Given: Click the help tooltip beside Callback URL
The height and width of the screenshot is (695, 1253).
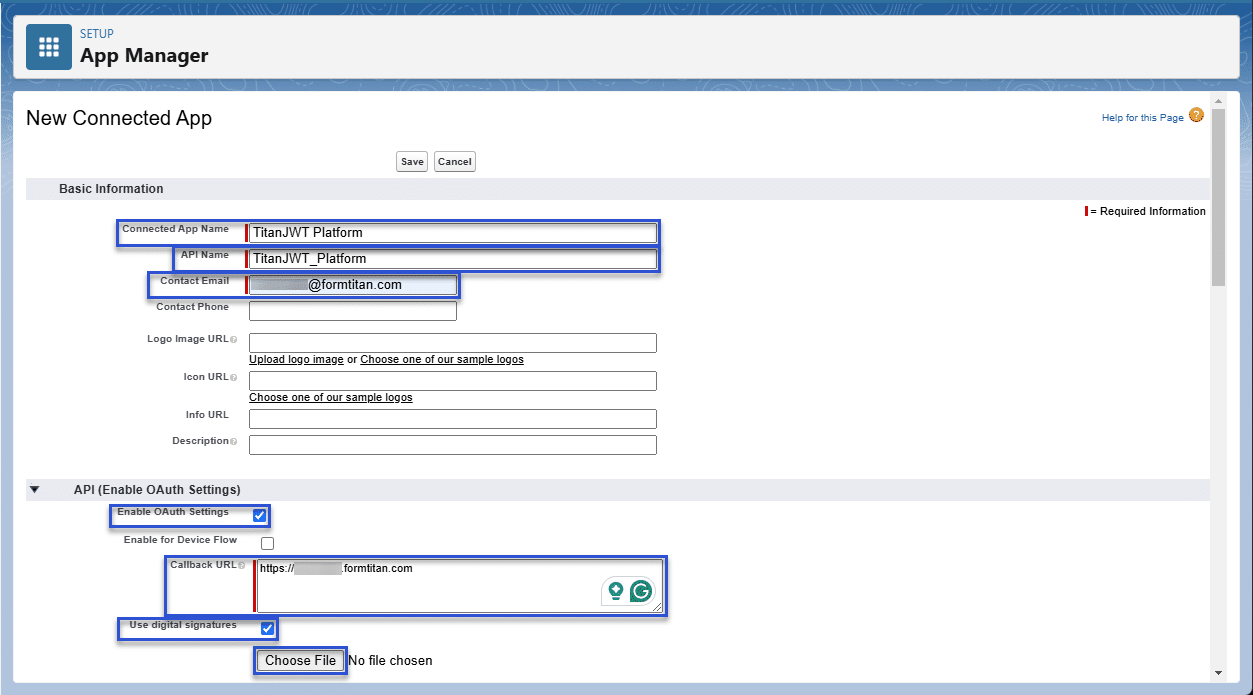Looking at the screenshot, I should tap(242, 564).
